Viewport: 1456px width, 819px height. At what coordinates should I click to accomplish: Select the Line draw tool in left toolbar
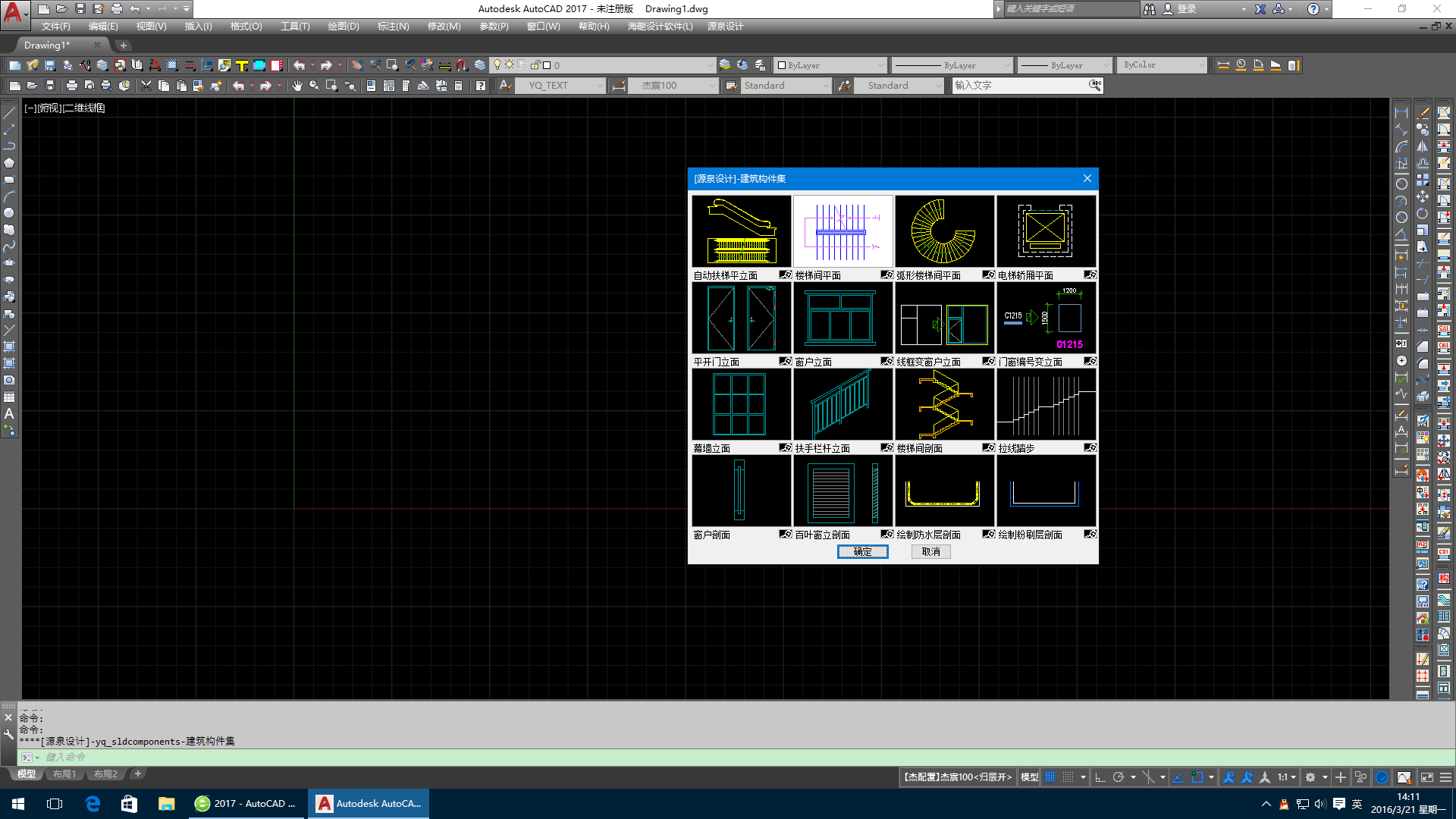coord(9,113)
